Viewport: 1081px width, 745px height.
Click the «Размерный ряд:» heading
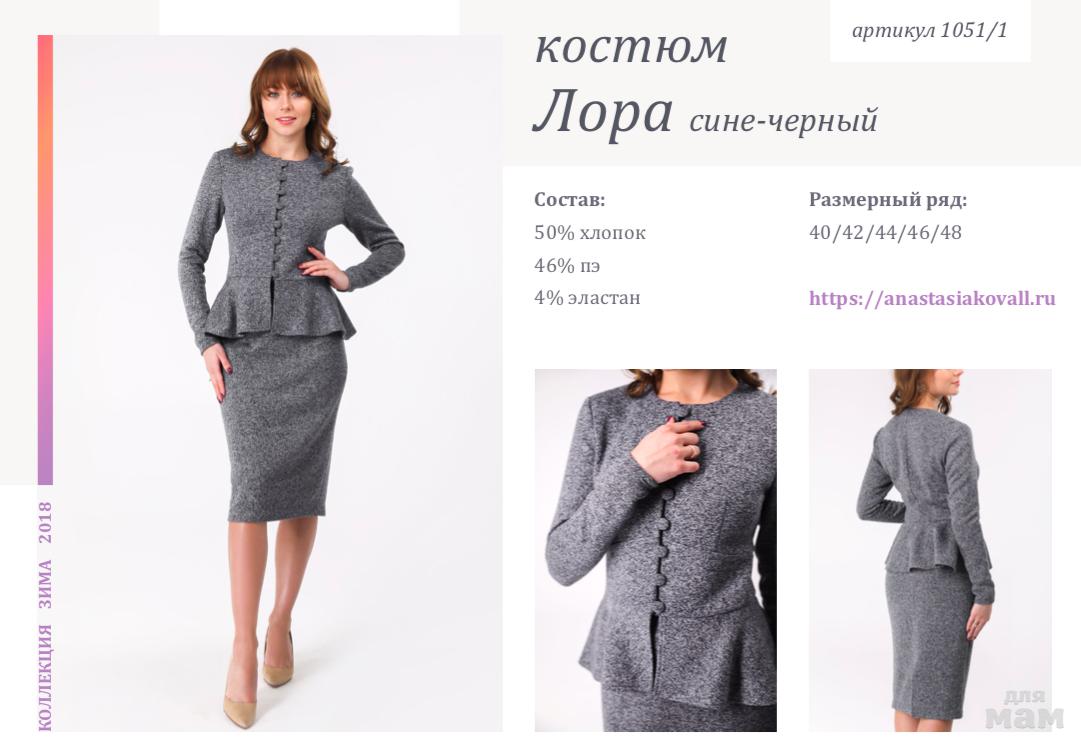pyautogui.click(x=888, y=200)
